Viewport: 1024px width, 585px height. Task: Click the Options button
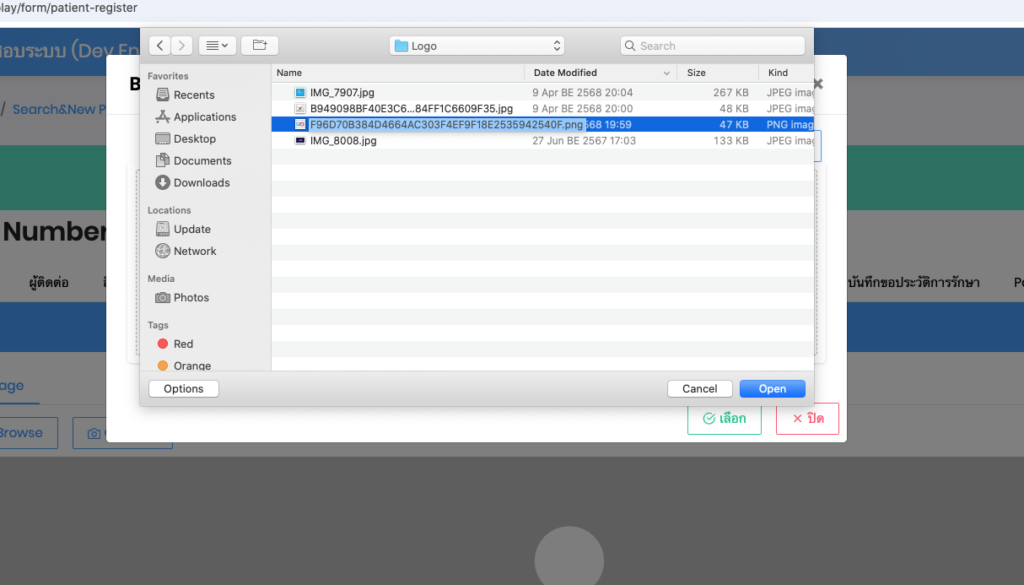click(x=183, y=389)
